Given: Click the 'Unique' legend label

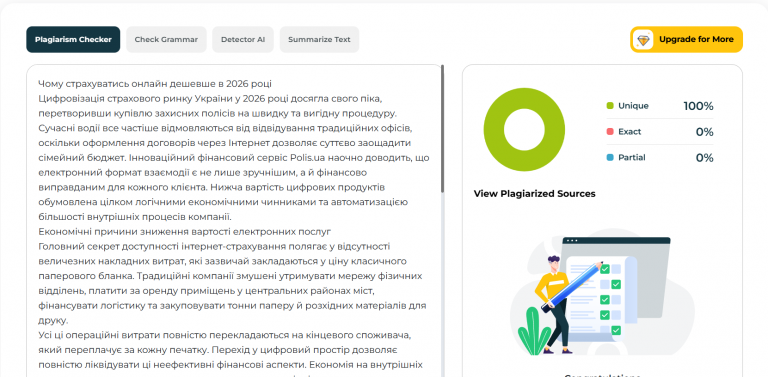Looking at the screenshot, I should pos(633,106).
